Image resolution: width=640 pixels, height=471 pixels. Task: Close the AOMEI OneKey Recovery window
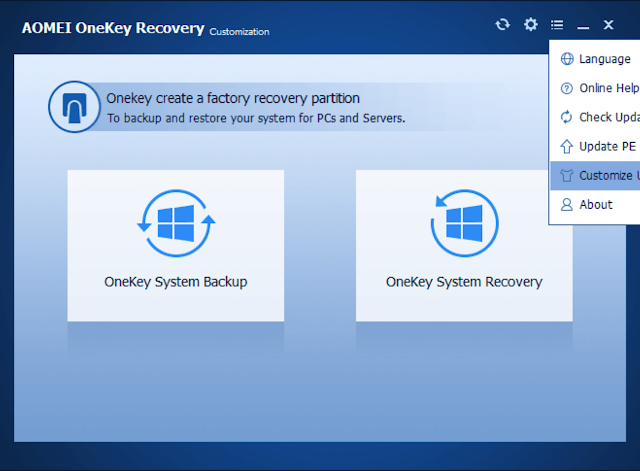pyautogui.click(x=608, y=25)
